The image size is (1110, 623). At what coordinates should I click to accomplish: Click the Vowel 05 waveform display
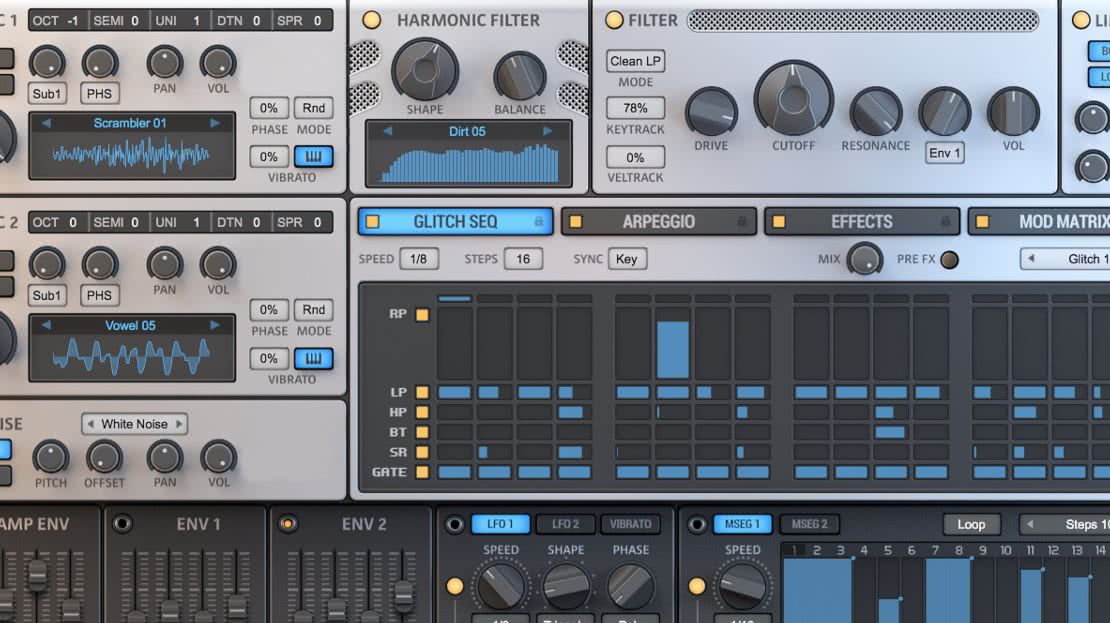click(132, 356)
